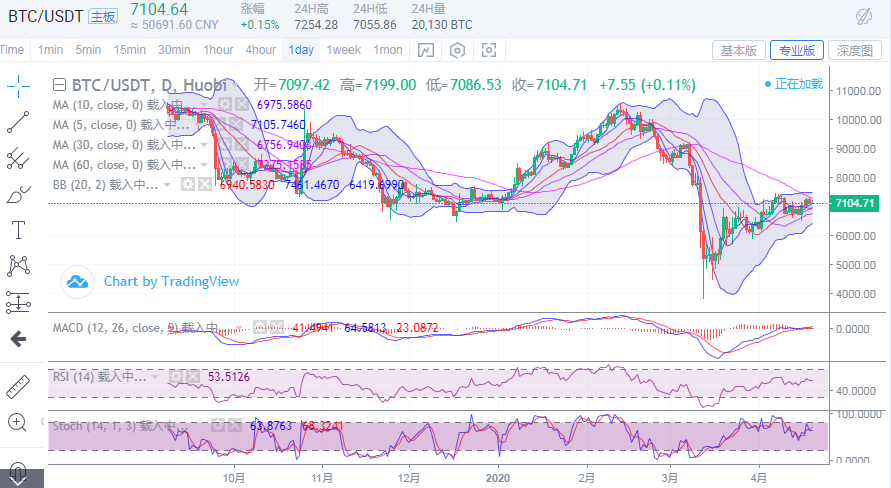Viewport: 891px width, 488px height.
Task: Expand the RSI (14) dropdown arrow
Action: point(155,377)
